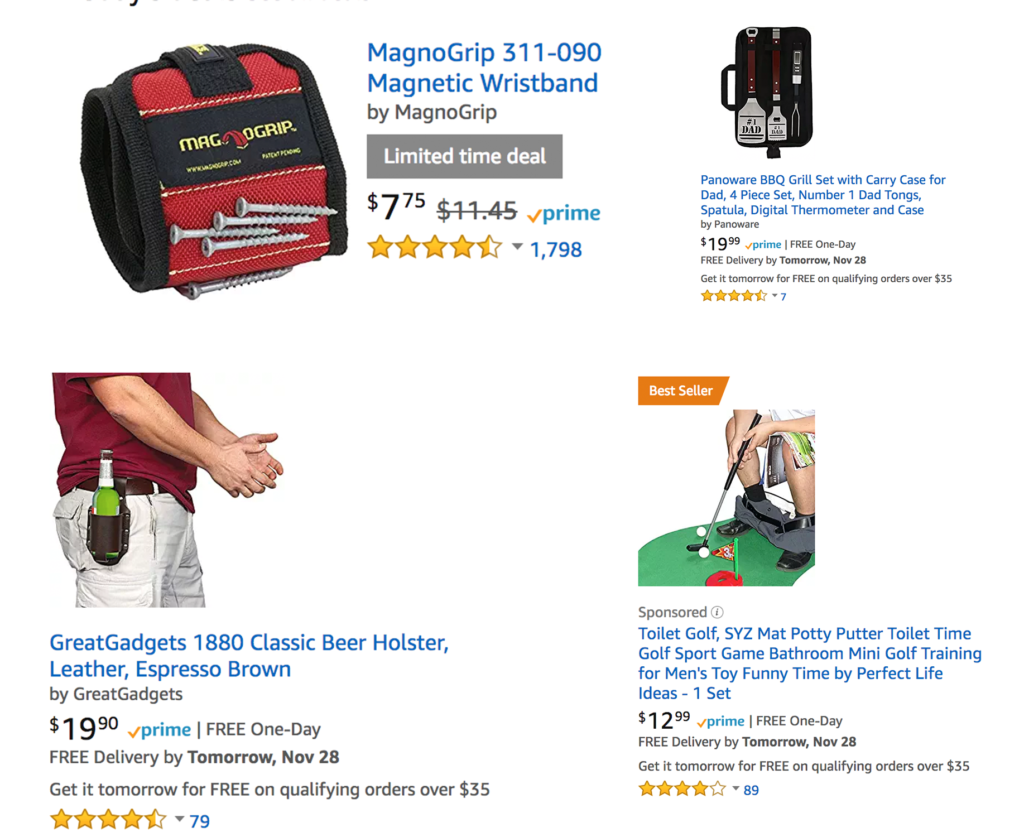Viewport: 1024px width, 837px height.
Task: Click the magnetic wristband product image
Action: pyautogui.click(x=214, y=171)
